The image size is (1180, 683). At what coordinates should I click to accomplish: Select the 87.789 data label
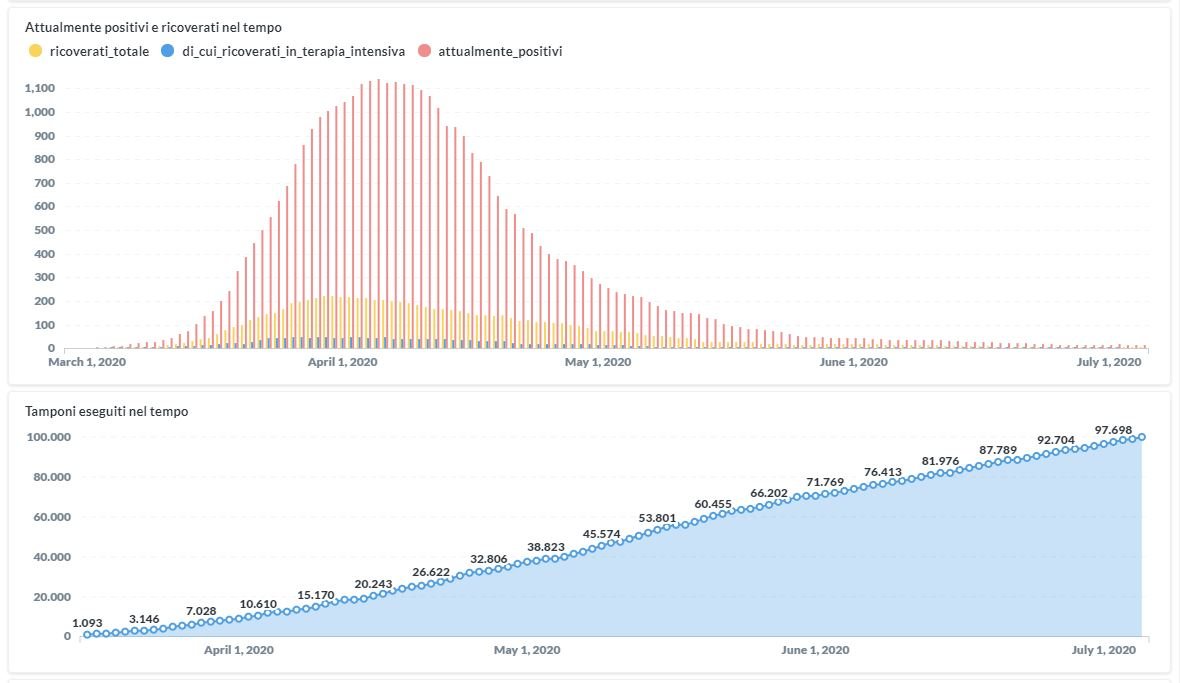pos(998,450)
